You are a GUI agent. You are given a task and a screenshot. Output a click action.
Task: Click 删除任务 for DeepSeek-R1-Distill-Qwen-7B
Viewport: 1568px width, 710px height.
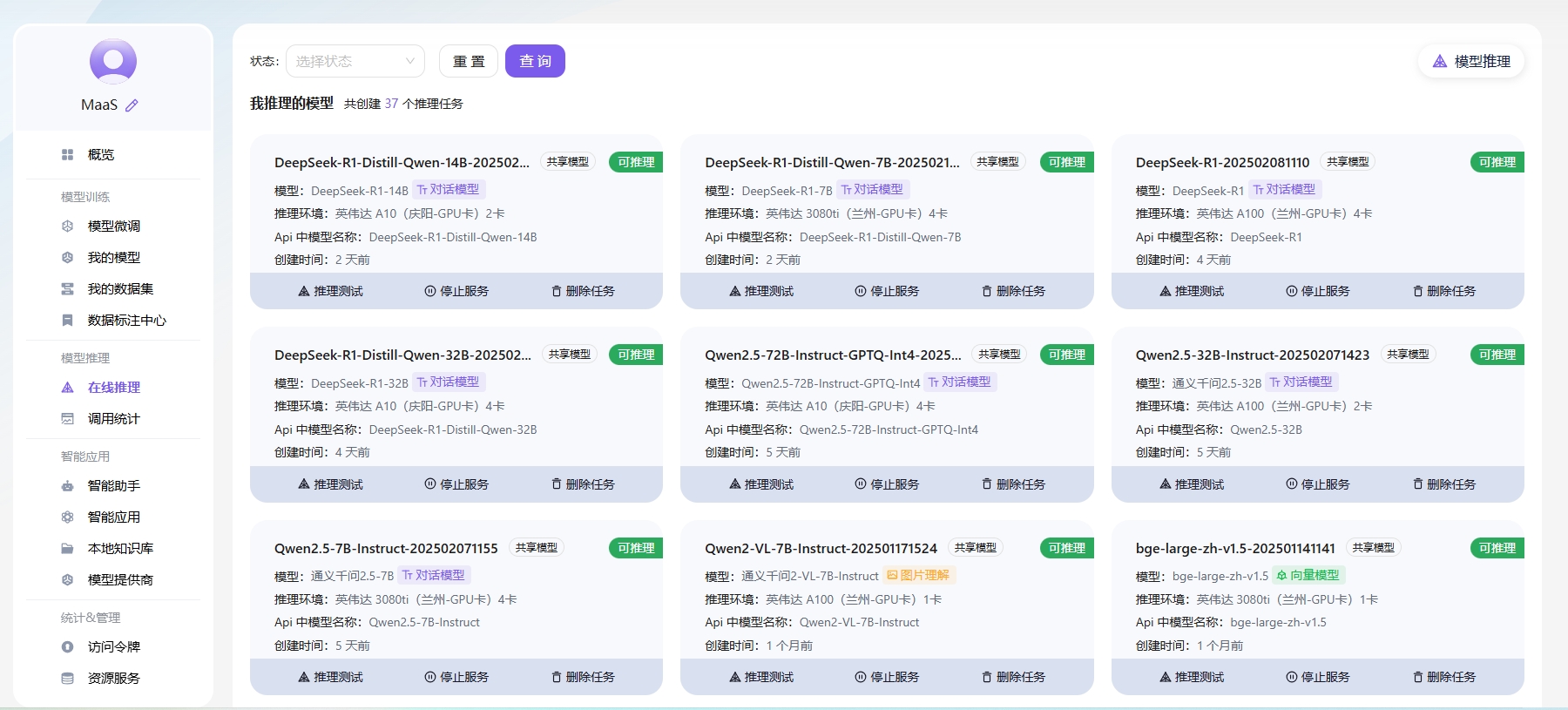click(1013, 291)
